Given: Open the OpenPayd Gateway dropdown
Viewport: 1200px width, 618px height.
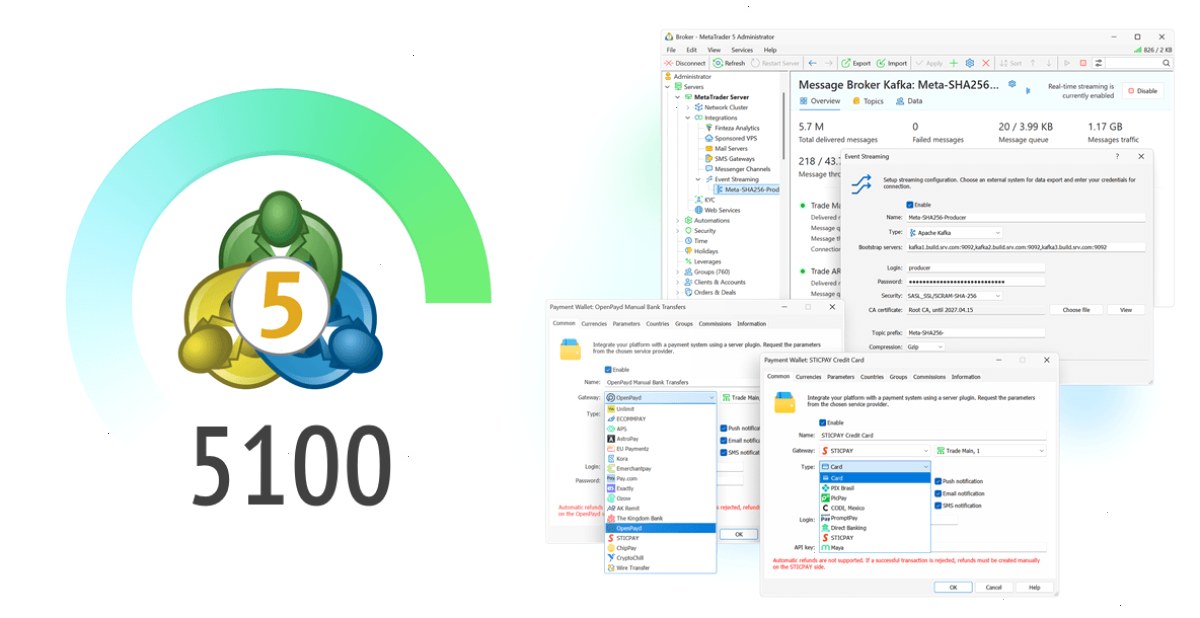Looking at the screenshot, I should (x=660, y=398).
